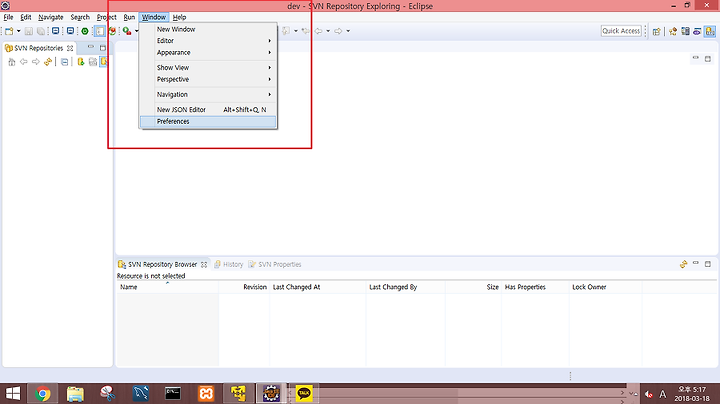Sort by Last Changed By column header

(405, 287)
